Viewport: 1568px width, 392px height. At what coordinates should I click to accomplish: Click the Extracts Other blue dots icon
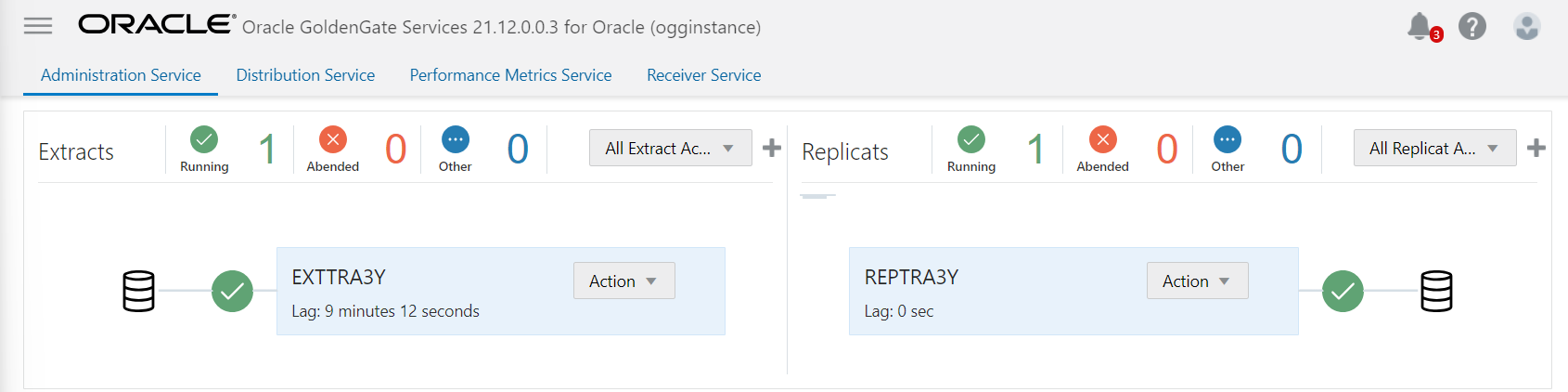point(456,139)
